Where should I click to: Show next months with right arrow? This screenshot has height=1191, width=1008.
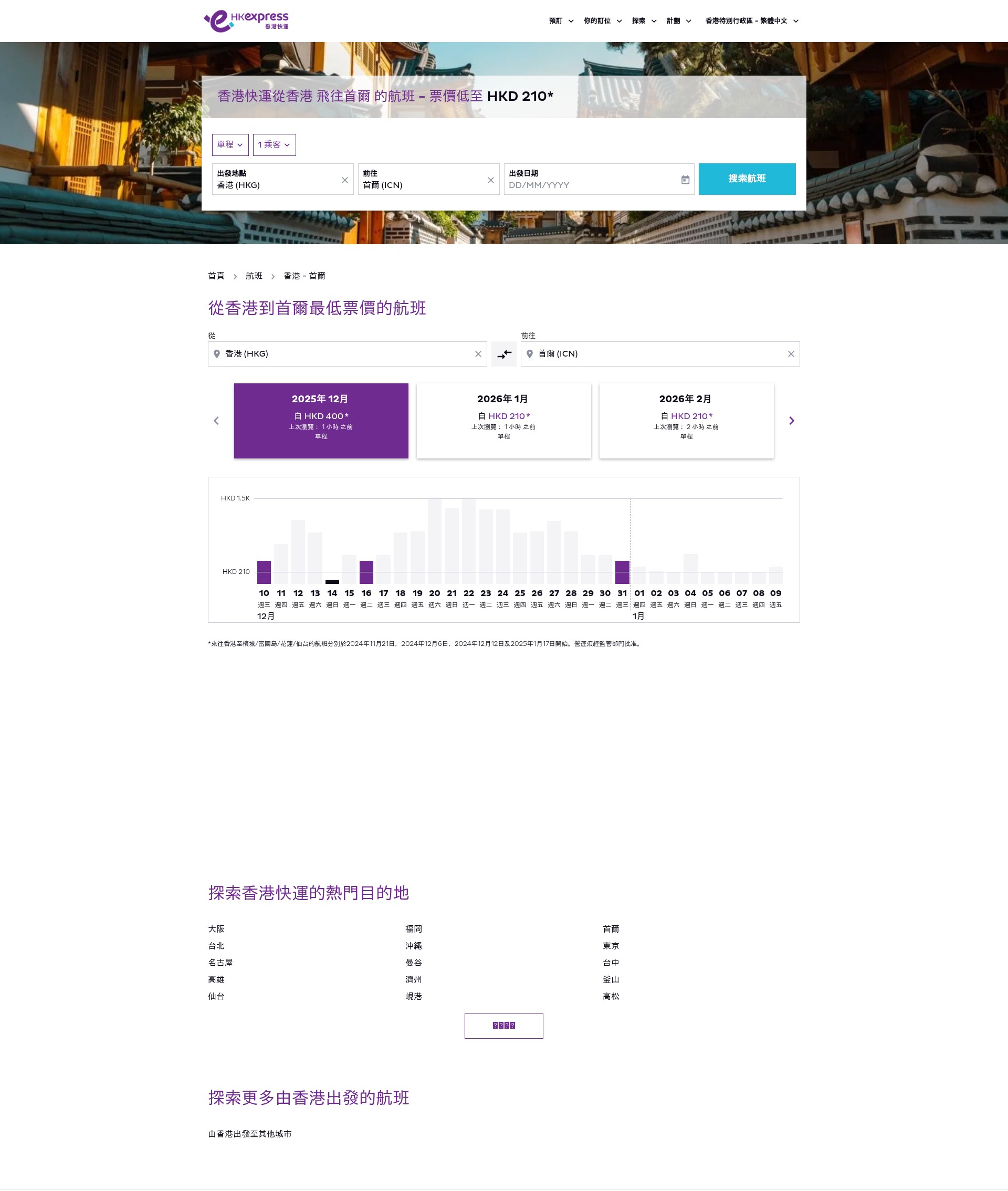coord(791,421)
